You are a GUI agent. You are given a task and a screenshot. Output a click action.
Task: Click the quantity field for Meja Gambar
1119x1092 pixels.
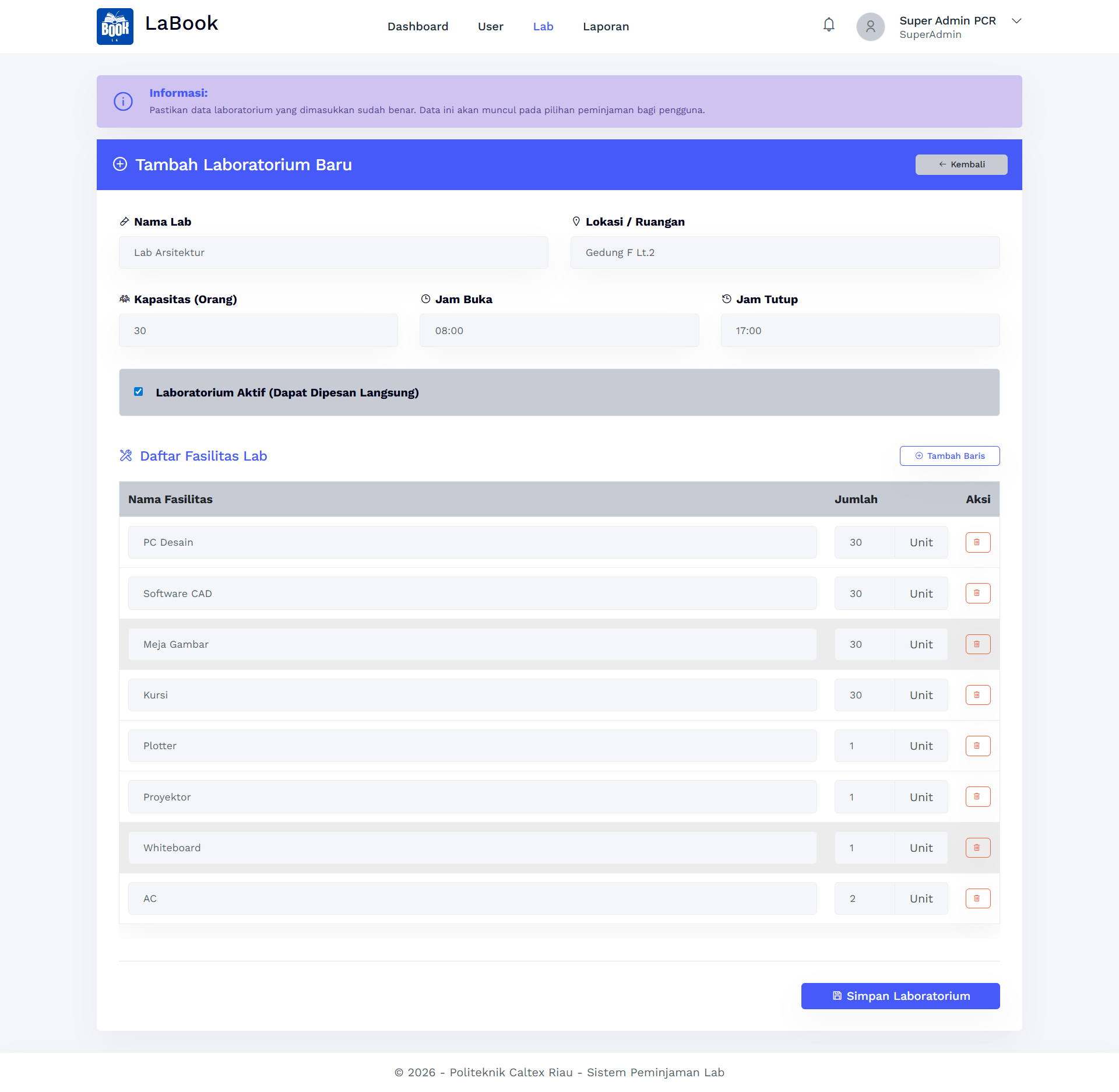tap(864, 644)
